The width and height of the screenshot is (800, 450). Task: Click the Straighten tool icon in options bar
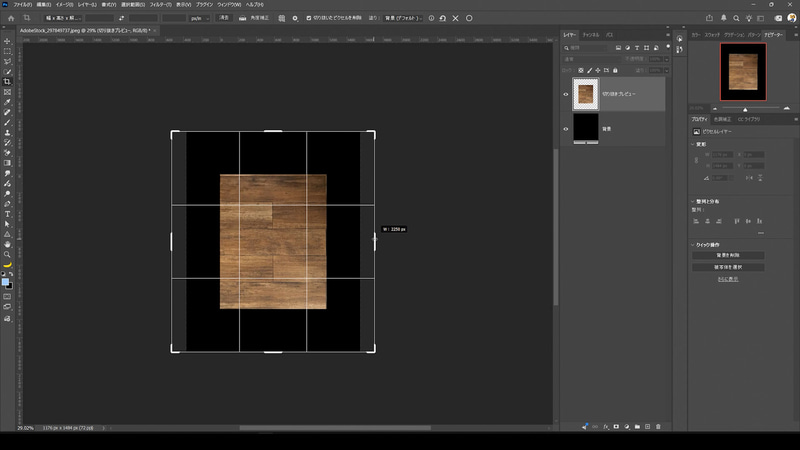click(x=242, y=18)
